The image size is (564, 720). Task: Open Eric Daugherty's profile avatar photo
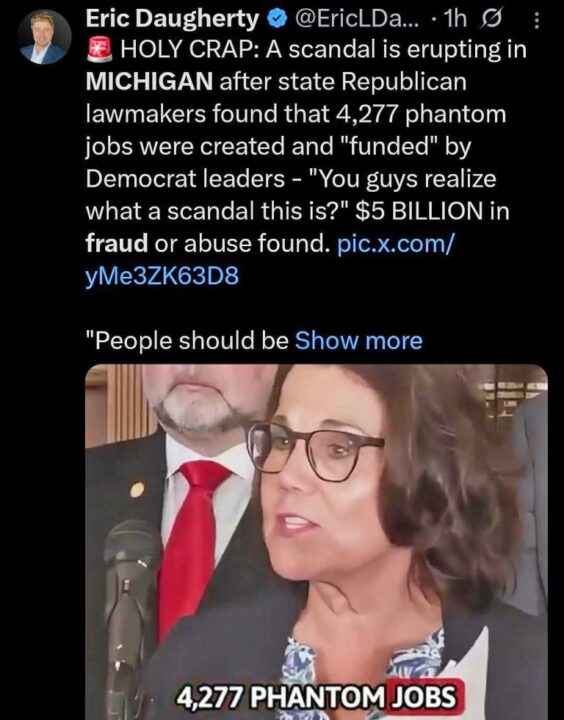click(44, 37)
